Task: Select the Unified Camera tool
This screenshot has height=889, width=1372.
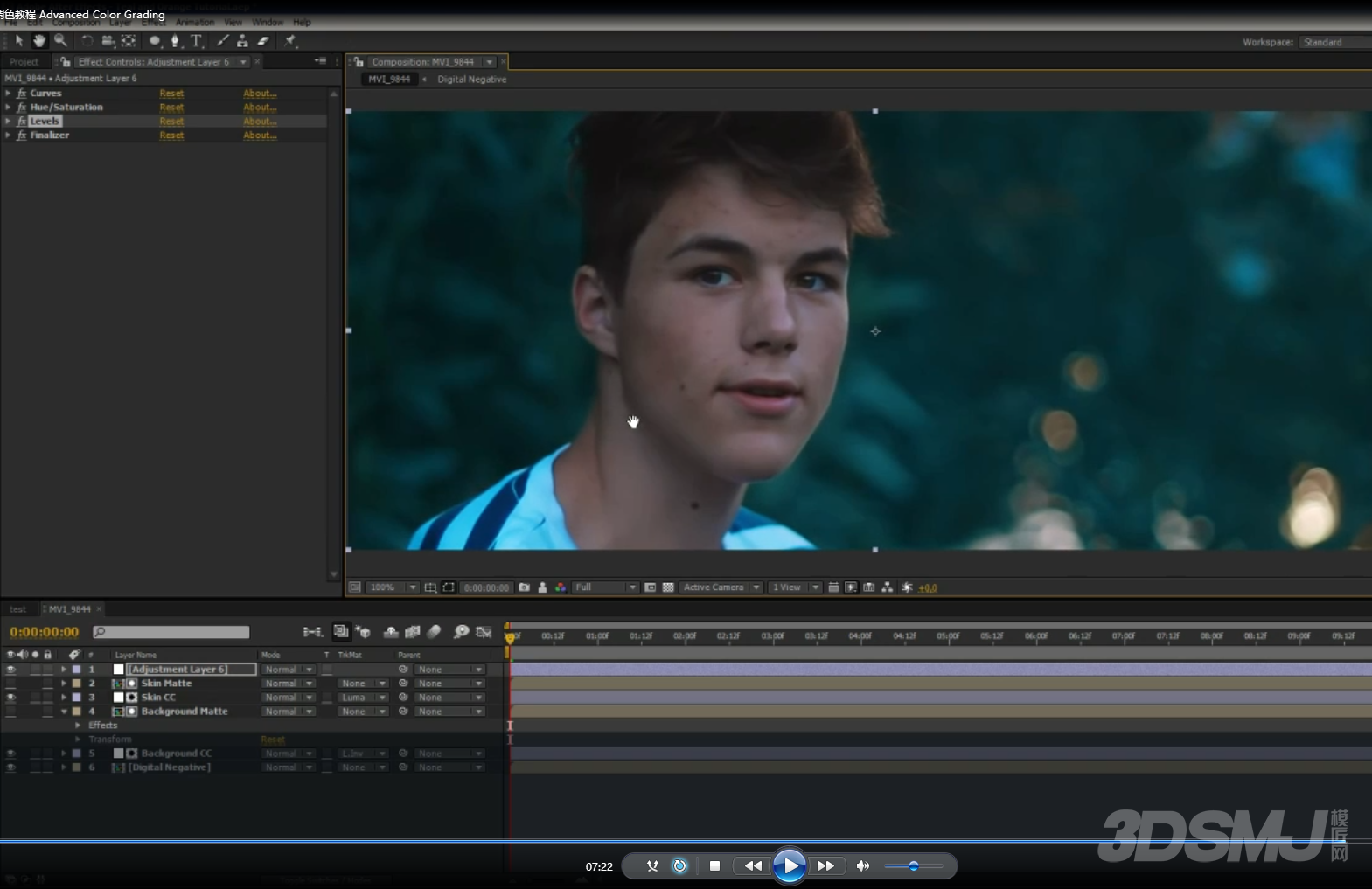Action: coord(108,41)
